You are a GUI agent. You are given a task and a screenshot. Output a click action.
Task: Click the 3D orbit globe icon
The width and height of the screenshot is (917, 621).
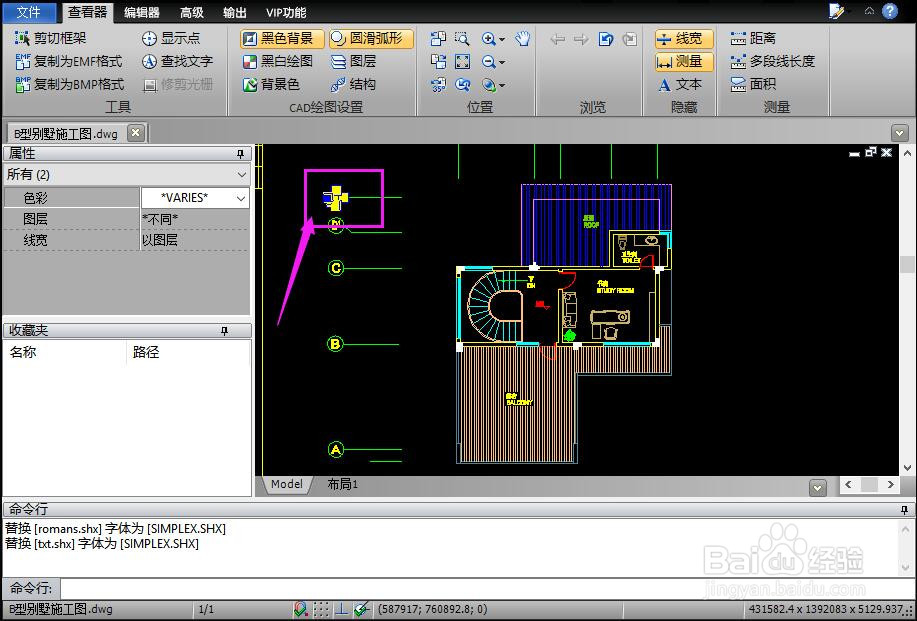(x=488, y=85)
